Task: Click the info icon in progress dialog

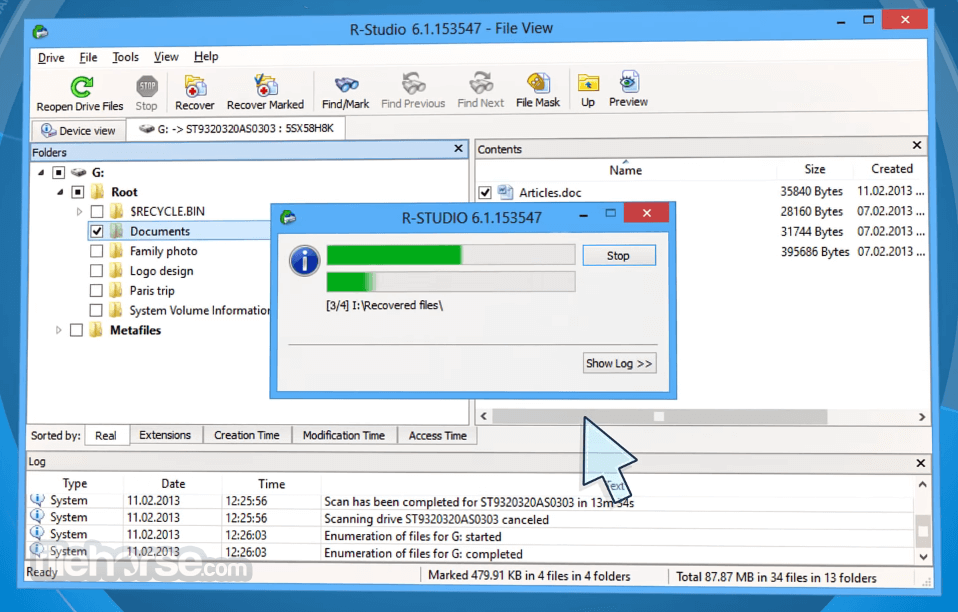Action: click(x=304, y=261)
